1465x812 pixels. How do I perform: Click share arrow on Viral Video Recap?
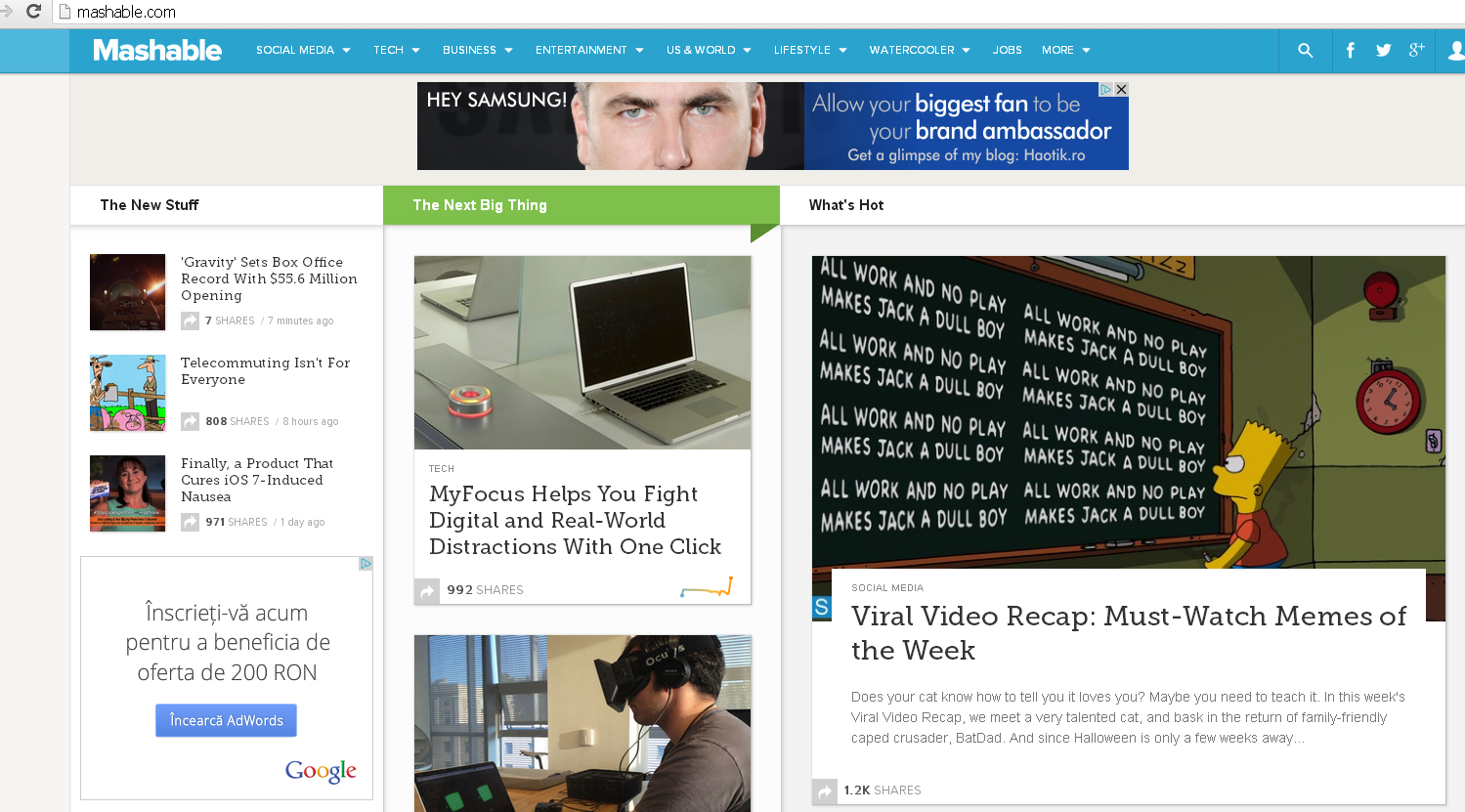pyautogui.click(x=825, y=791)
